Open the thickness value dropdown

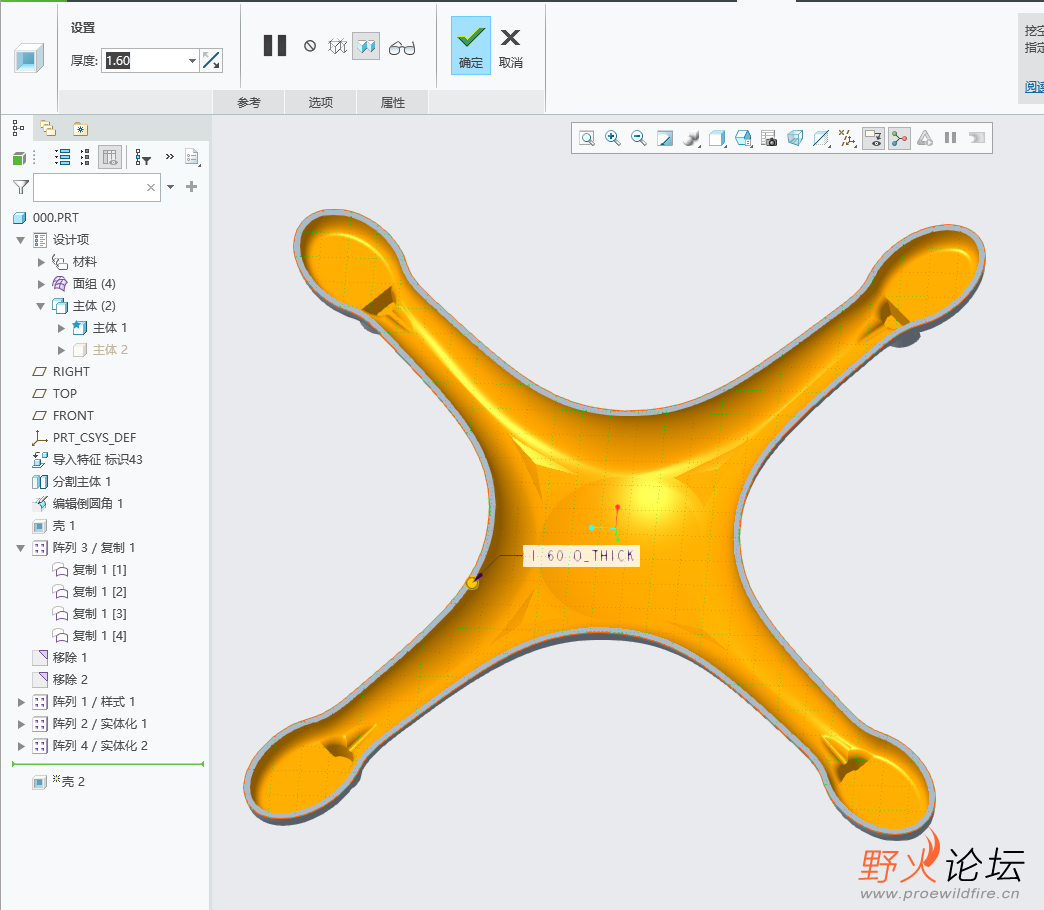192,61
